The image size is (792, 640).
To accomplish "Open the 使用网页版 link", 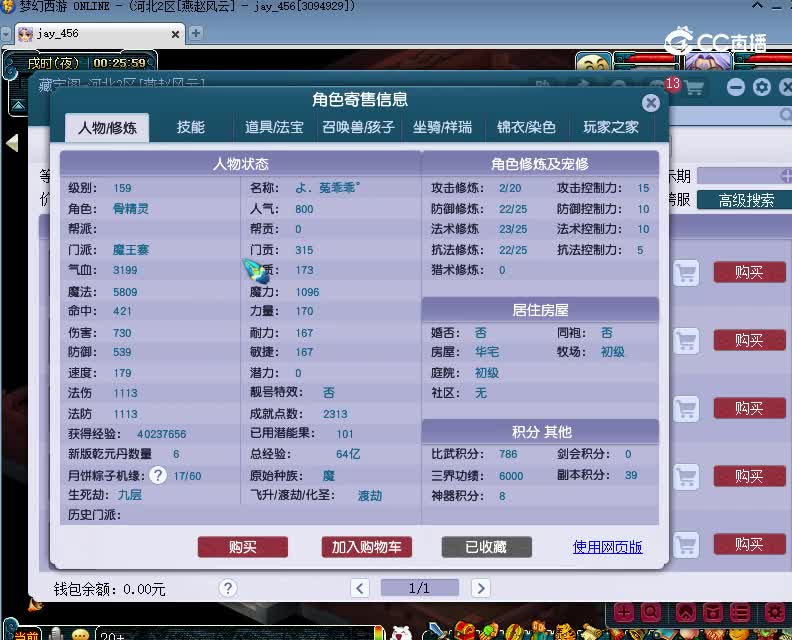I will pos(608,547).
